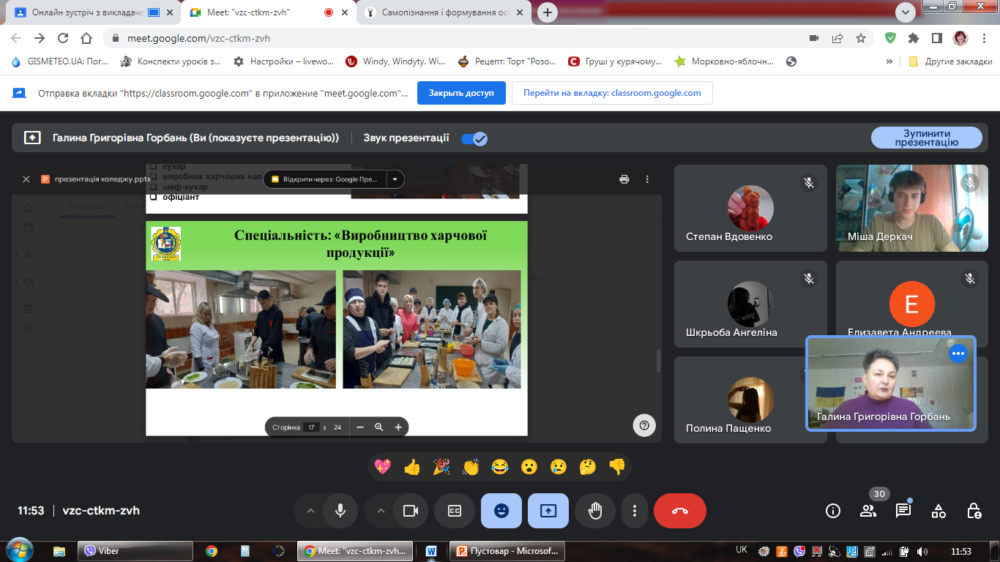Screen dimensions: 1000x562
Task: Click Open with Google Slides button
Action: point(326,179)
